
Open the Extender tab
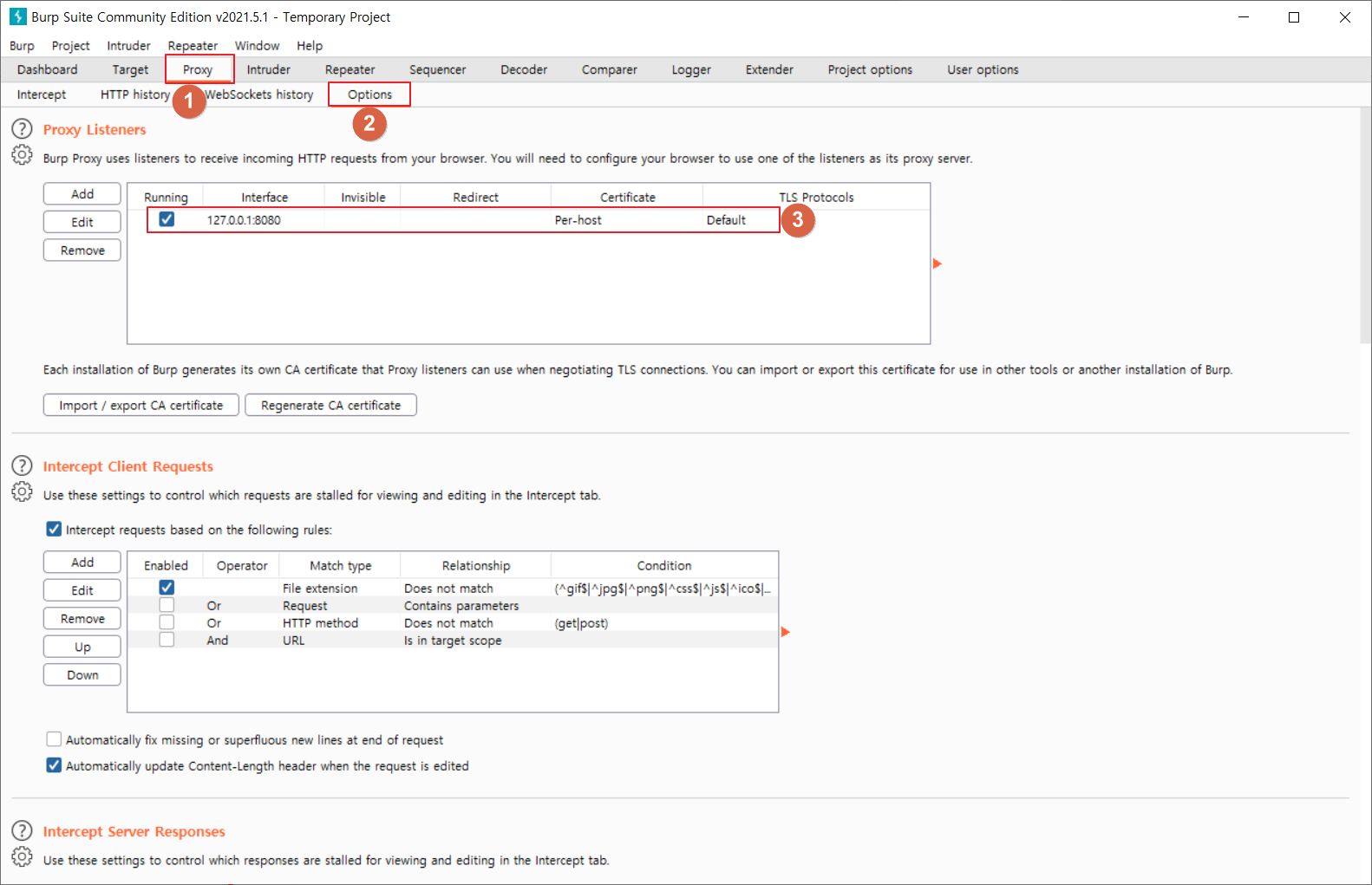click(x=769, y=69)
